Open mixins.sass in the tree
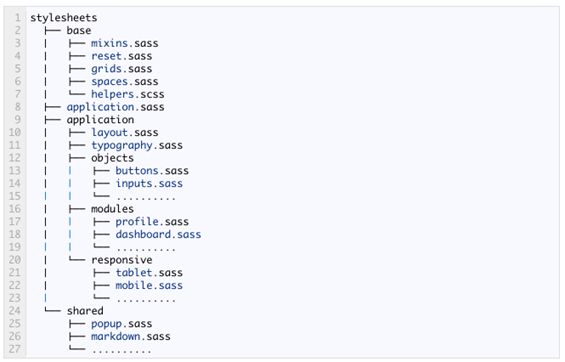 pyautogui.click(x=125, y=43)
